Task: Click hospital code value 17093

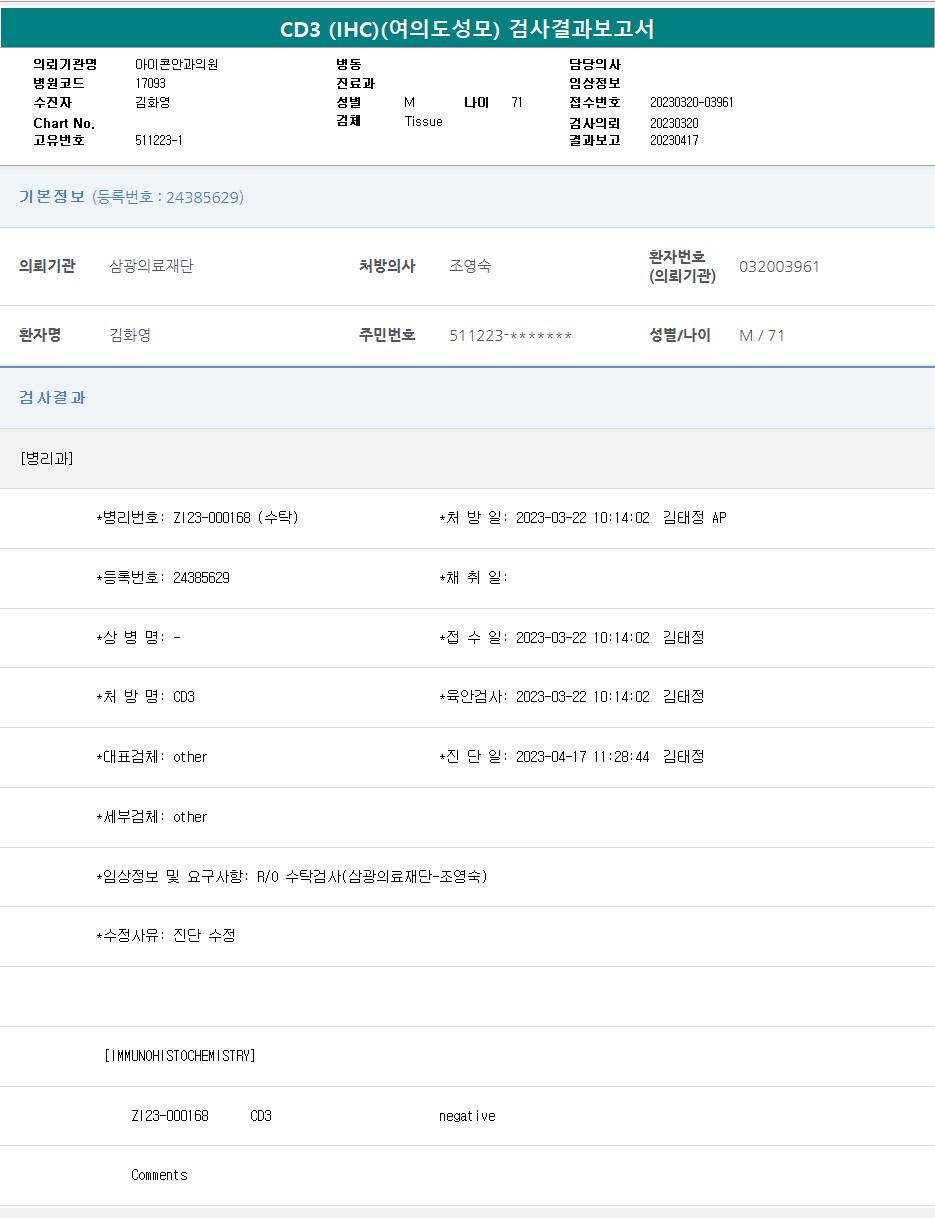Action: click(150, 83)
